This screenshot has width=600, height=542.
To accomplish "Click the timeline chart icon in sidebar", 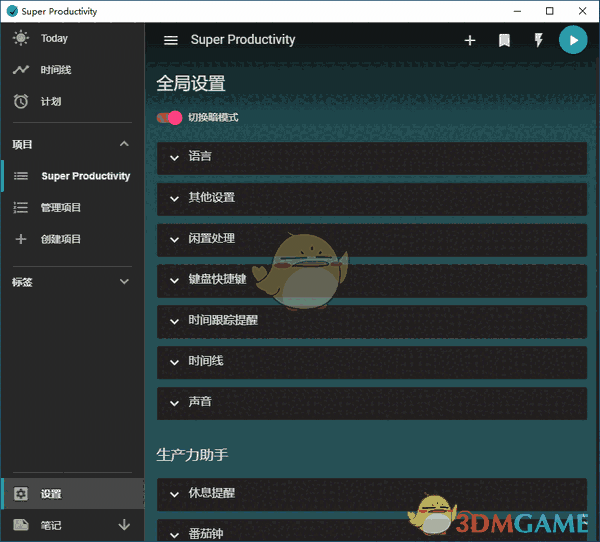I will (x=21, y=70).
